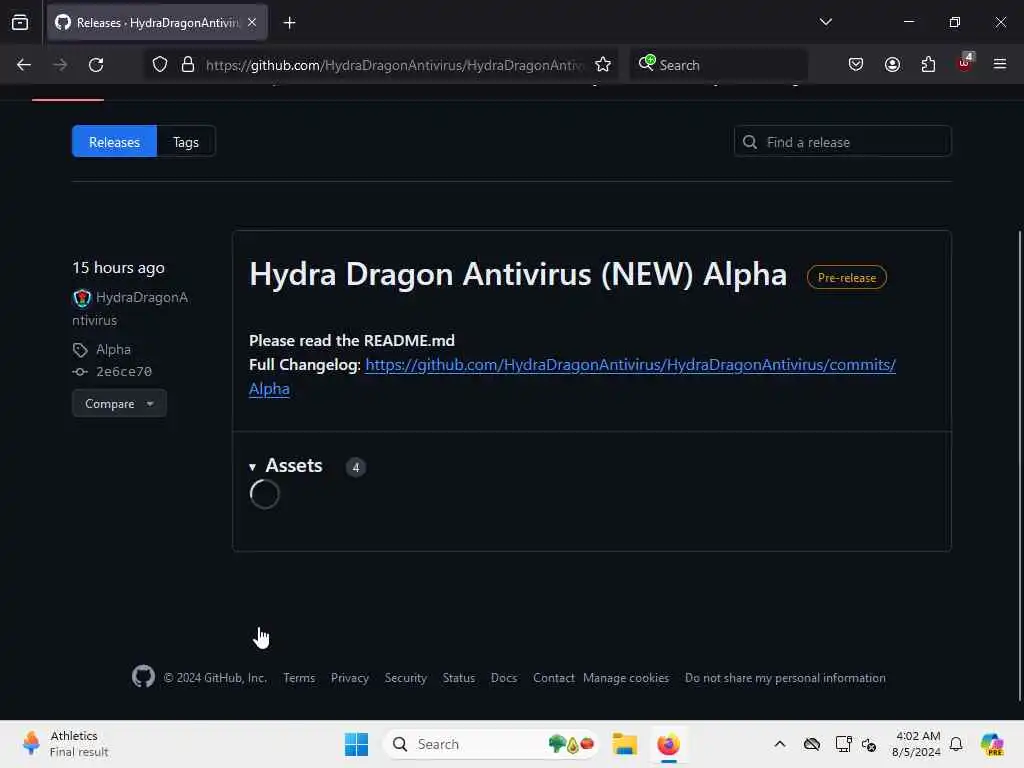Open the Athletics news widget
Viewport: 1024px width, 768px height.
[65, 744]
